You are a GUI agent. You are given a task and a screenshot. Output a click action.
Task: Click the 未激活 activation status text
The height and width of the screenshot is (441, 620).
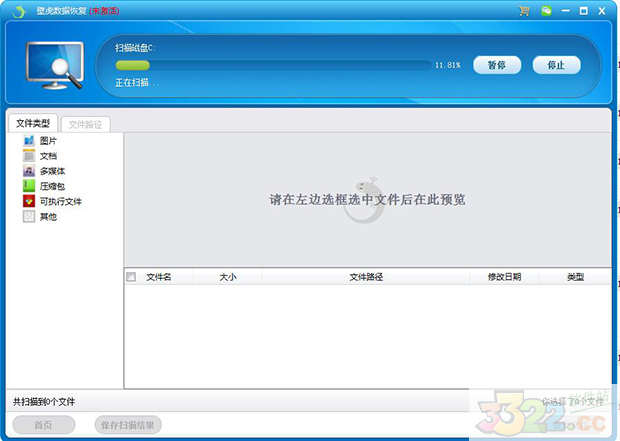(x=104, y=11)
